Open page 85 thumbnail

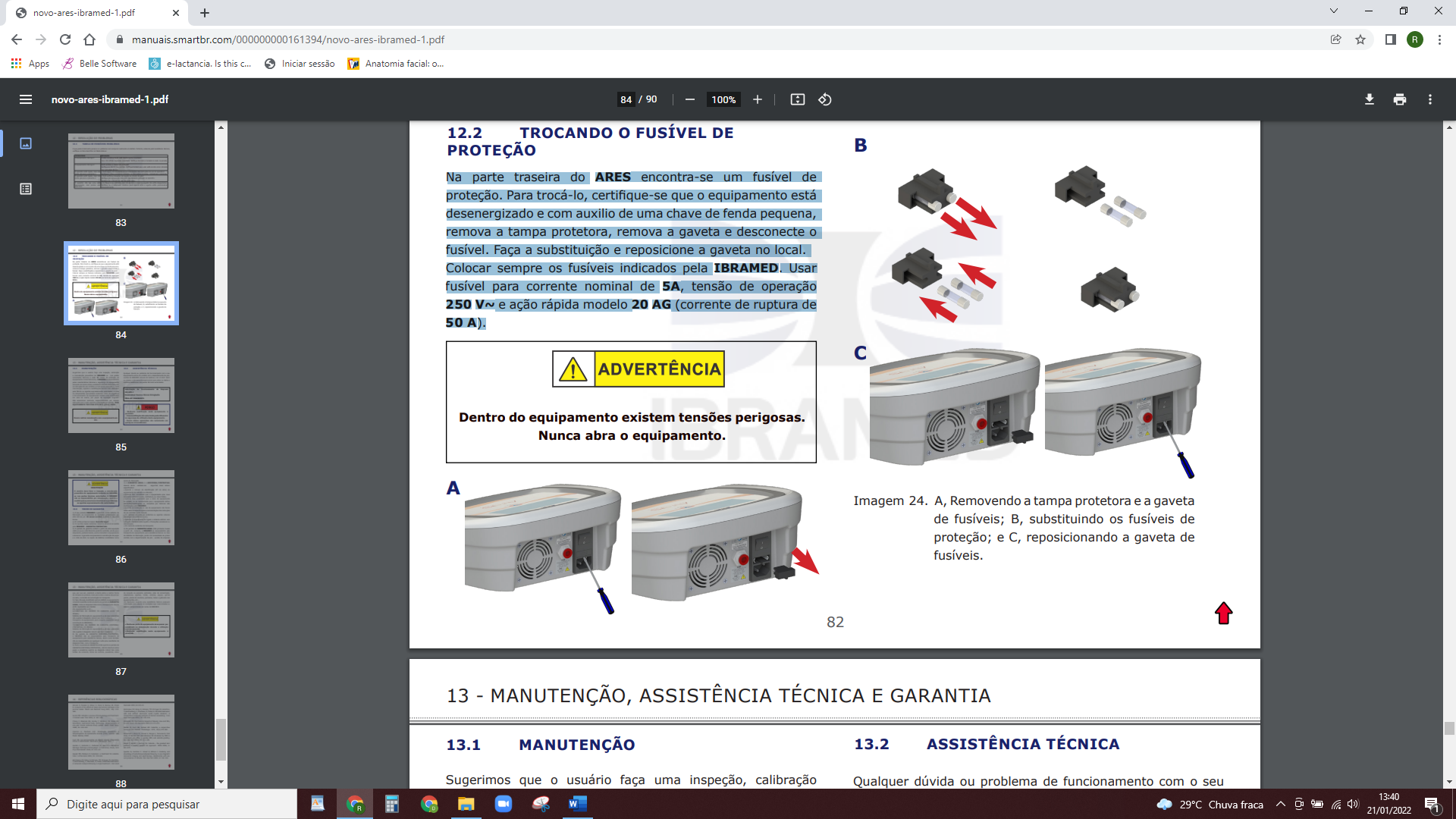pyautogui.click(x=121, y=396)
